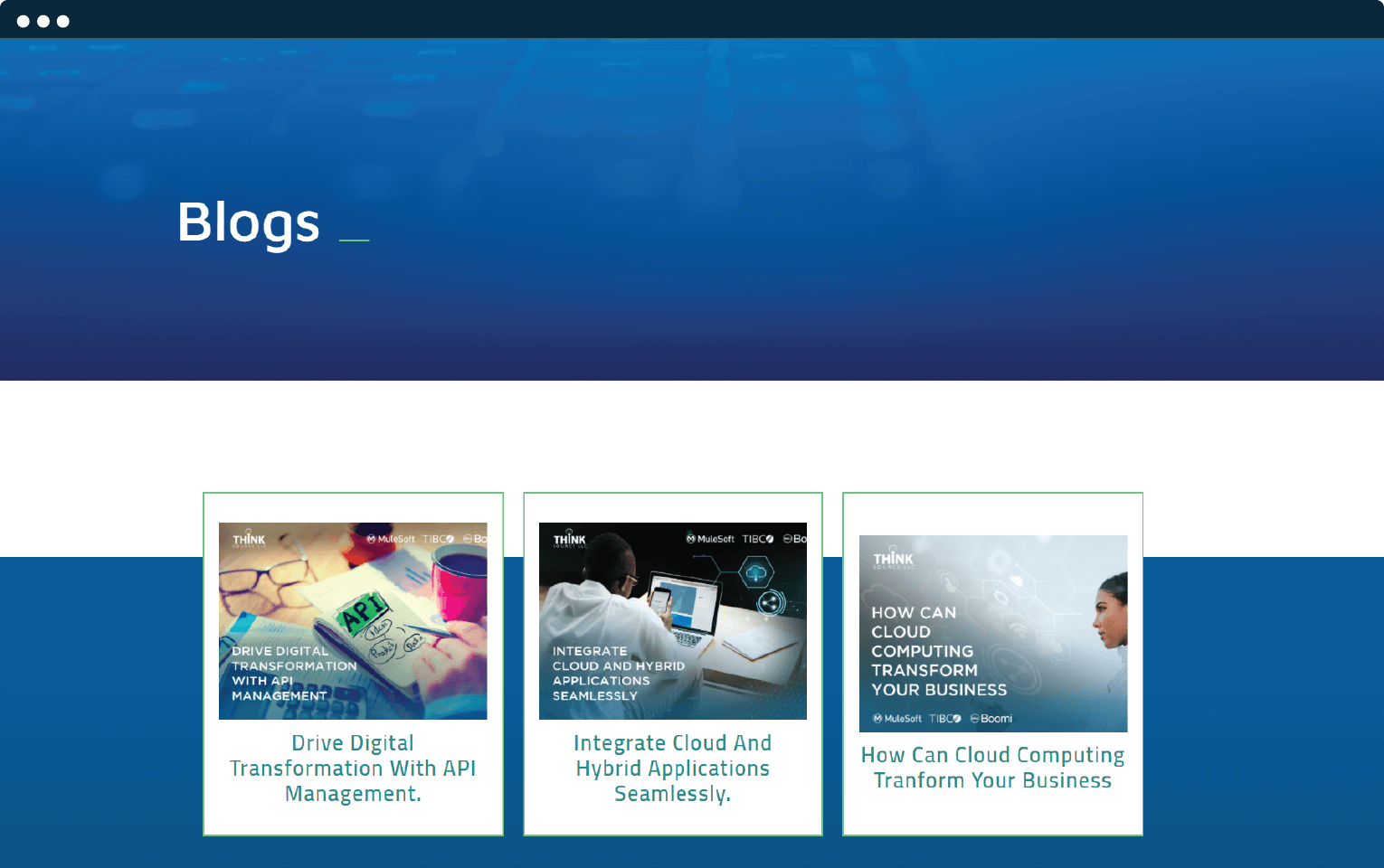Open the Drive Digital Transformation With API Management link

(353, 769)
